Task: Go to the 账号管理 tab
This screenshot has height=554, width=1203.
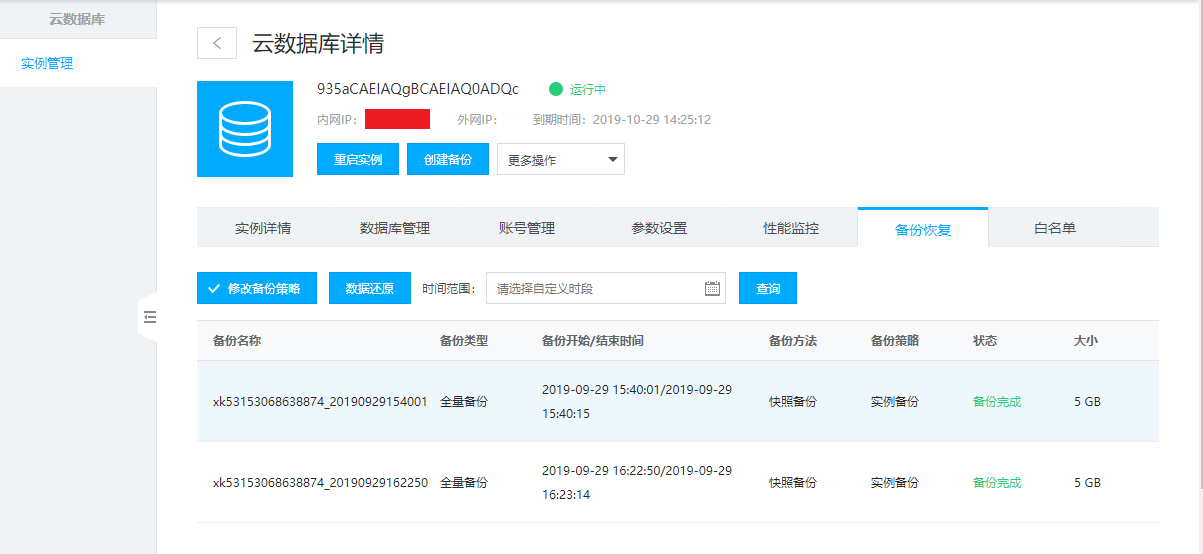Action: pyautogui.click(x=526, y=228)
